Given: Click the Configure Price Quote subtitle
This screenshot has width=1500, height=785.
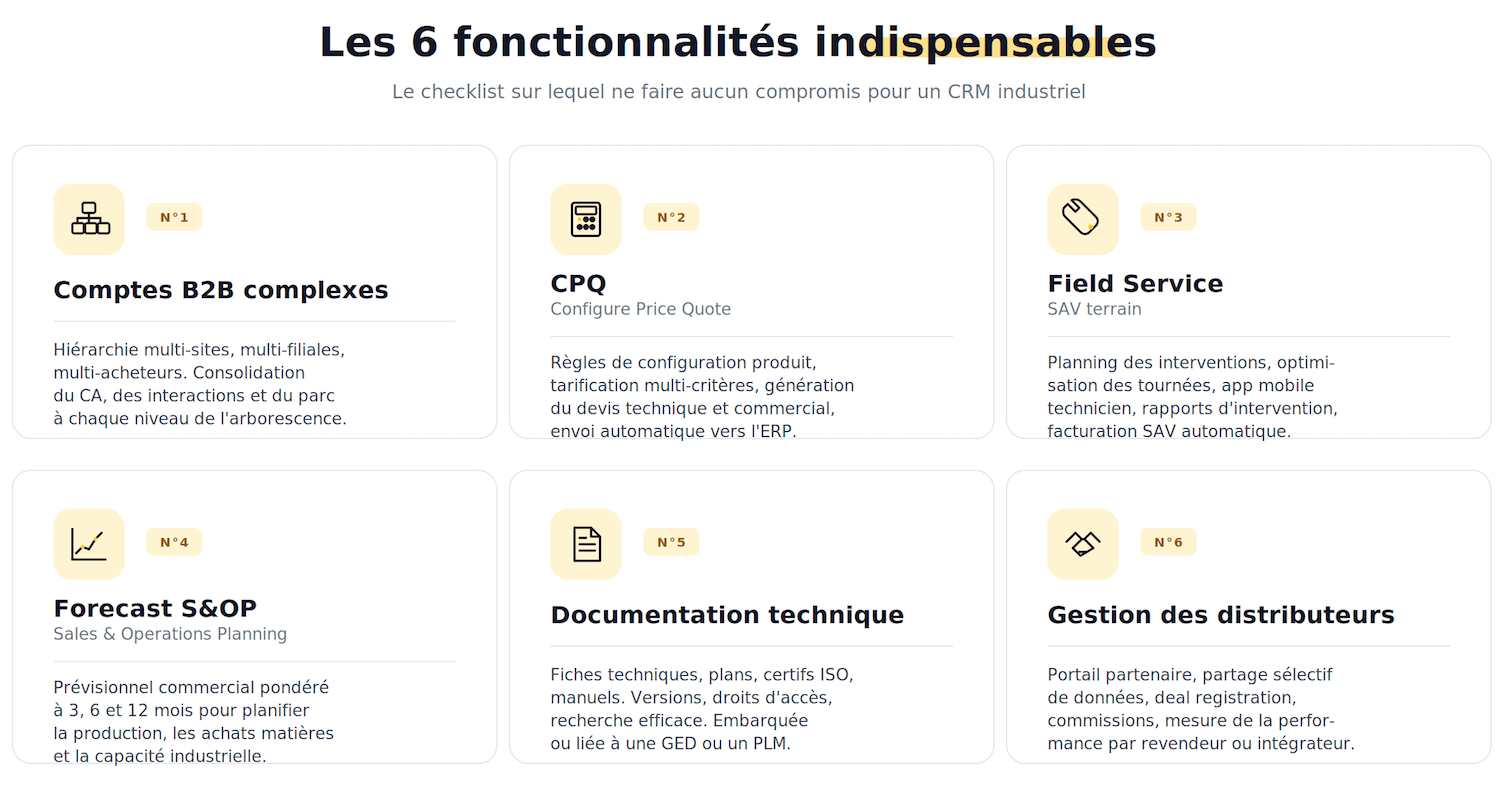Looking at the screenshot, I should point(640,309).
